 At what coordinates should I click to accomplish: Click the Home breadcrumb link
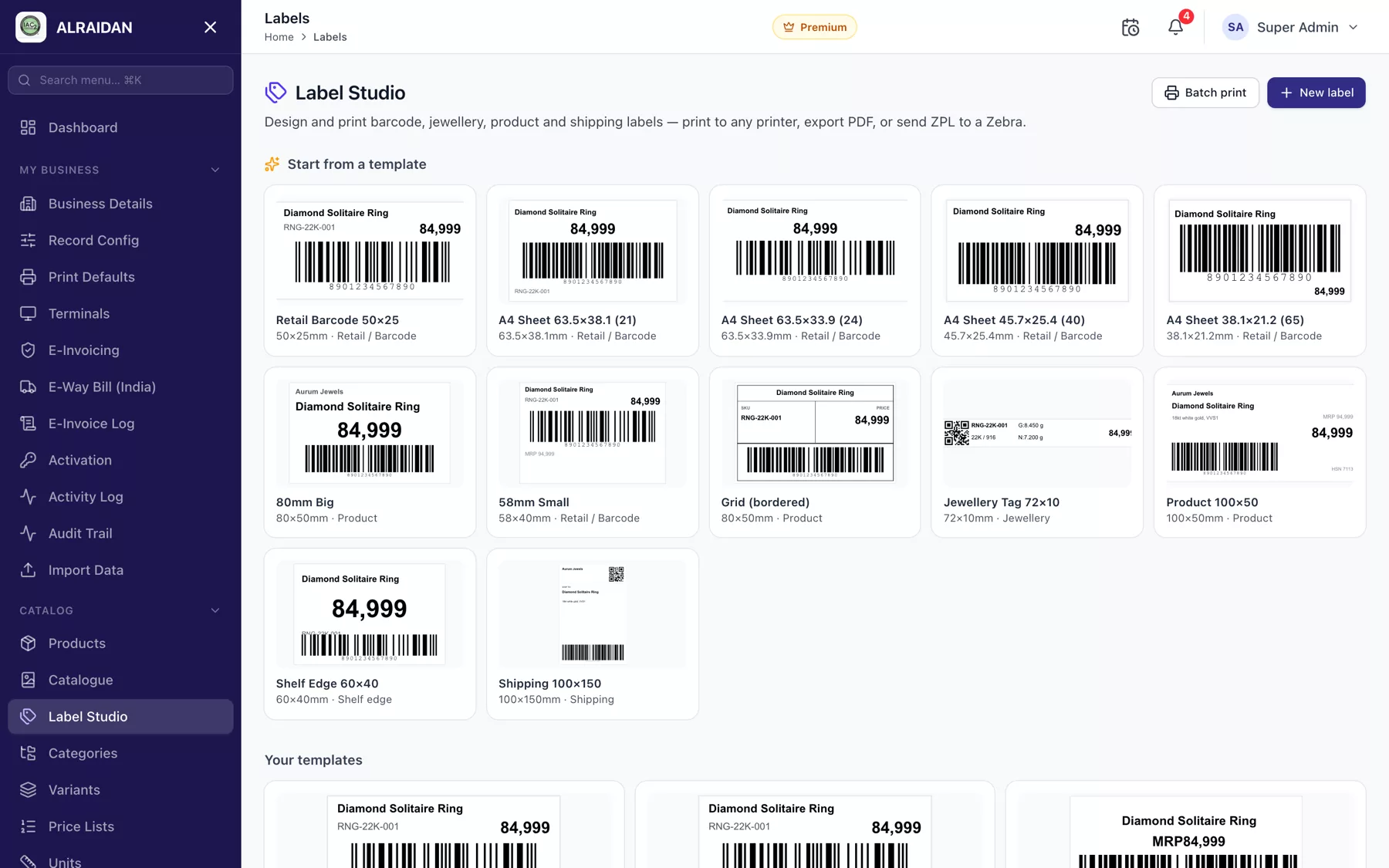[279, 37]
